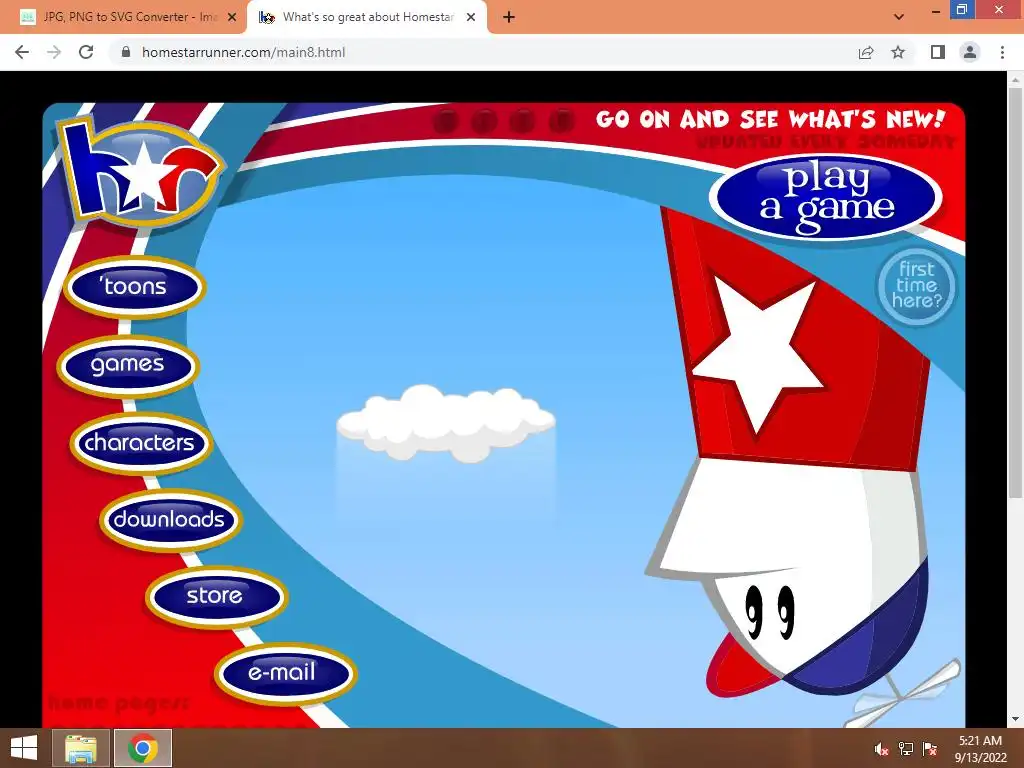This screenshot has width=1024, height=768.
Task: Click the Chrome taskbar icon
Action: coord(143,748)
